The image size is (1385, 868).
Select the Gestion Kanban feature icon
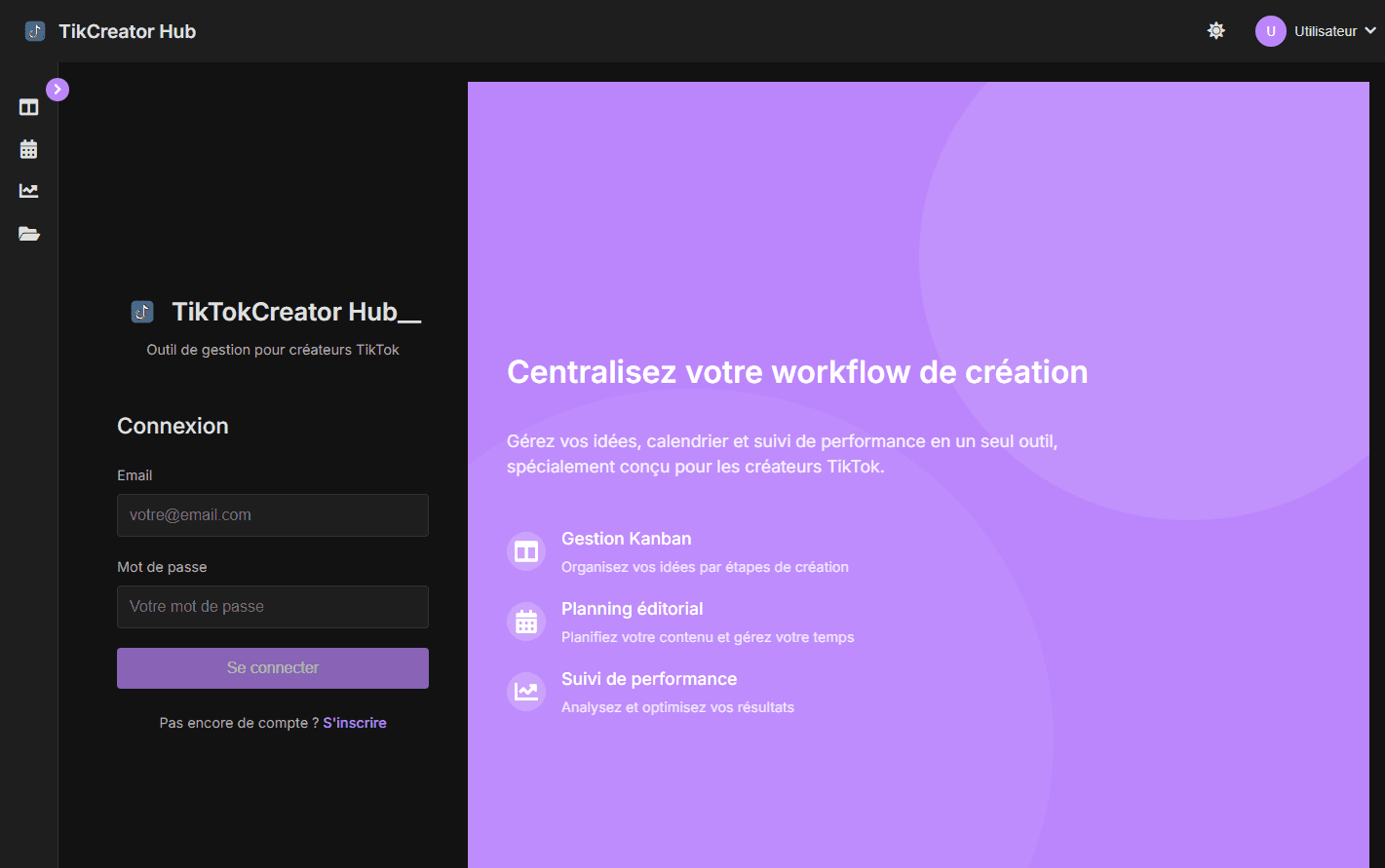525,551
